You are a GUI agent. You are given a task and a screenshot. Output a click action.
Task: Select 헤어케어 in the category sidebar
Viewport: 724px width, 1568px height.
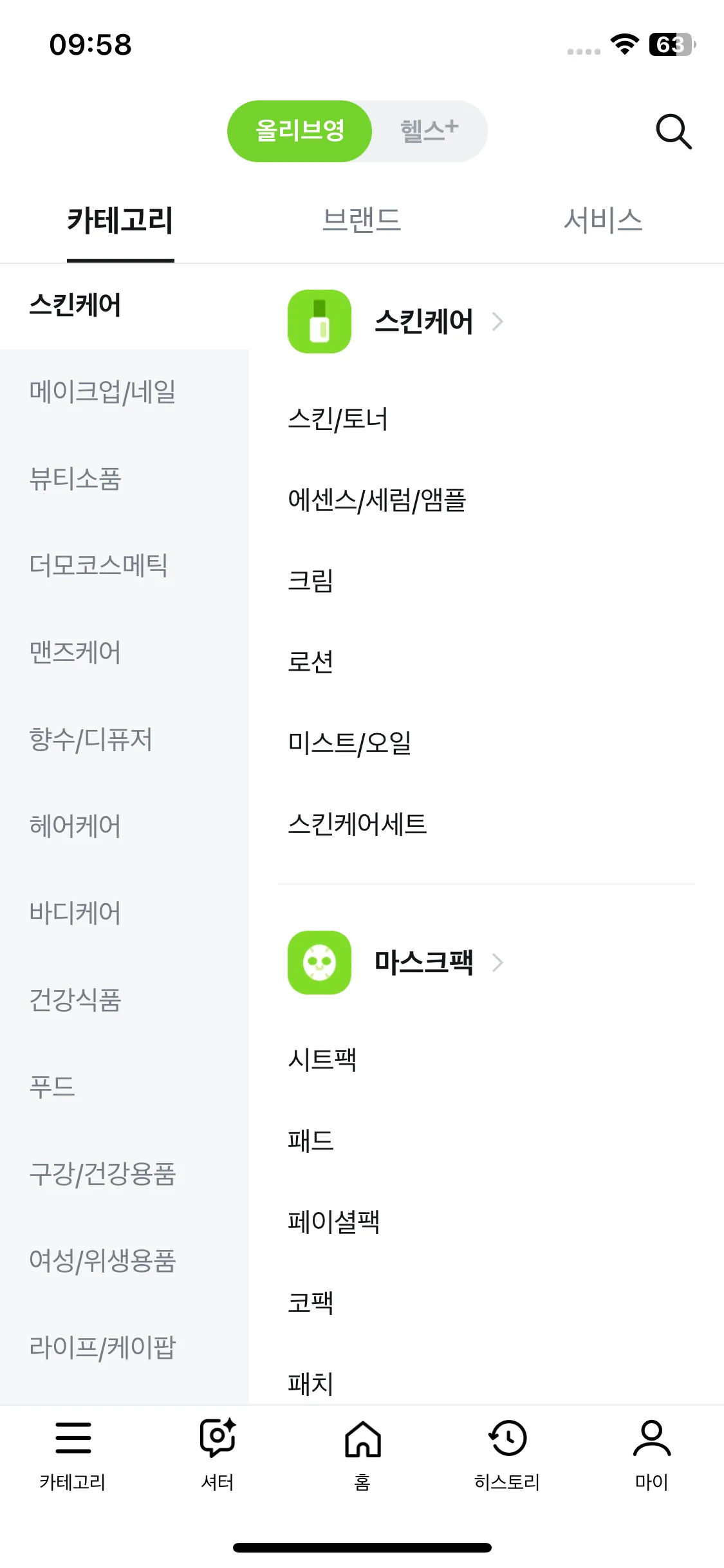125,826
